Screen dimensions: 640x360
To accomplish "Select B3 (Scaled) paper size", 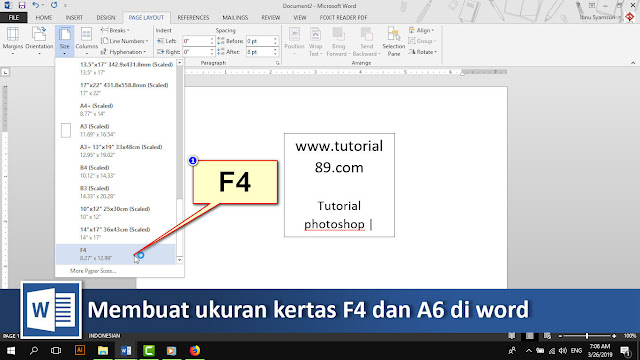I will 116,192.
